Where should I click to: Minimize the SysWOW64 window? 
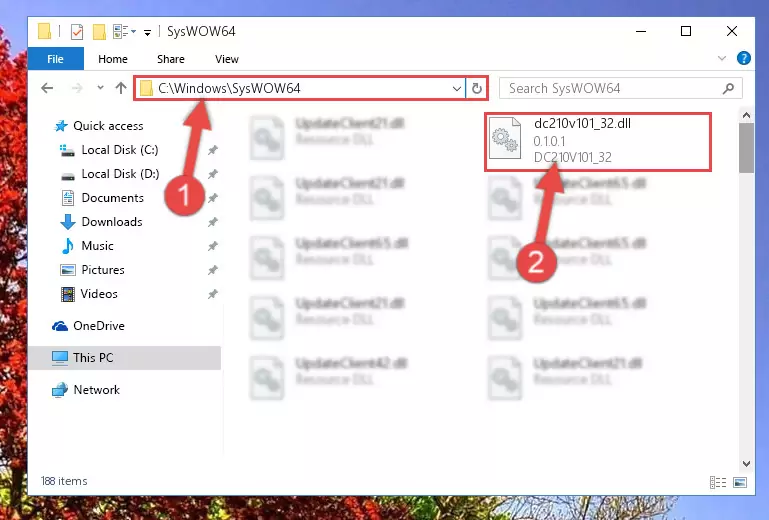click(641, 31)
